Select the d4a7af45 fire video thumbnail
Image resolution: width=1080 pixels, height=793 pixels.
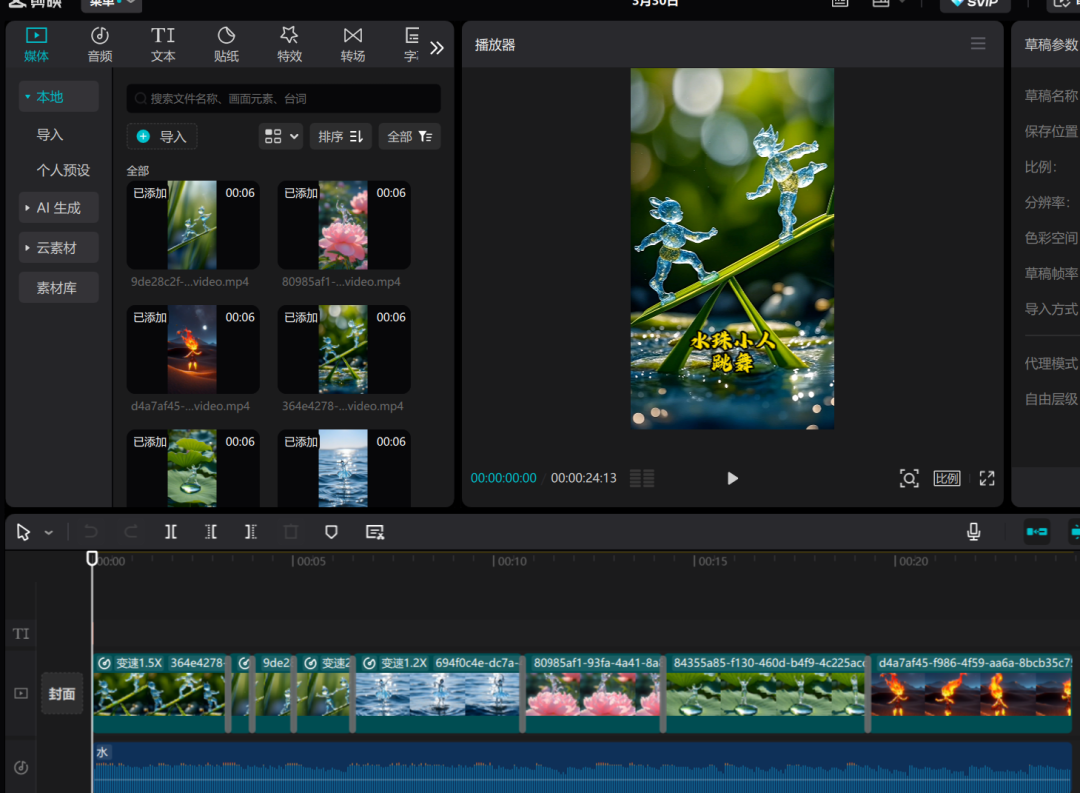pyautogui.click(x=193, y=349)
